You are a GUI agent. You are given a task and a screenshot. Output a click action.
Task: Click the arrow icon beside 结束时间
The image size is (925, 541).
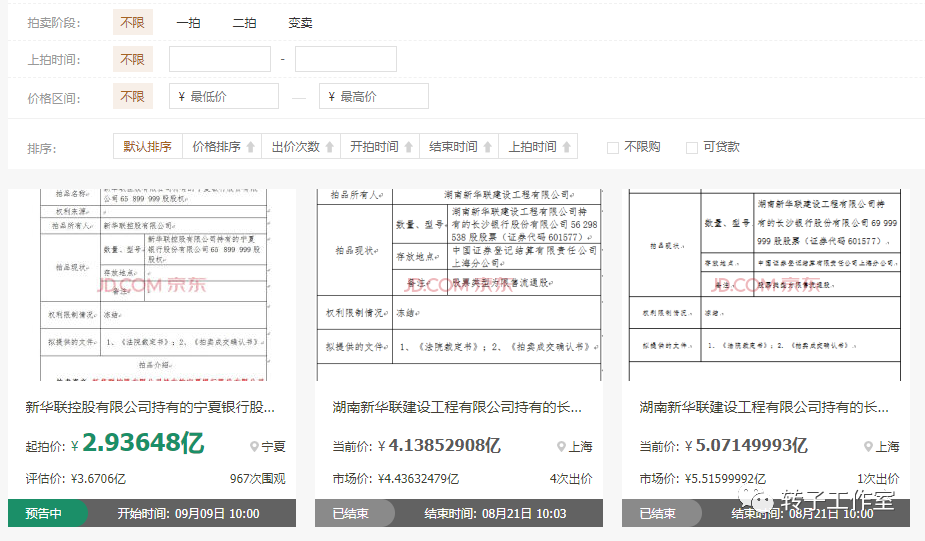[487, 147]
